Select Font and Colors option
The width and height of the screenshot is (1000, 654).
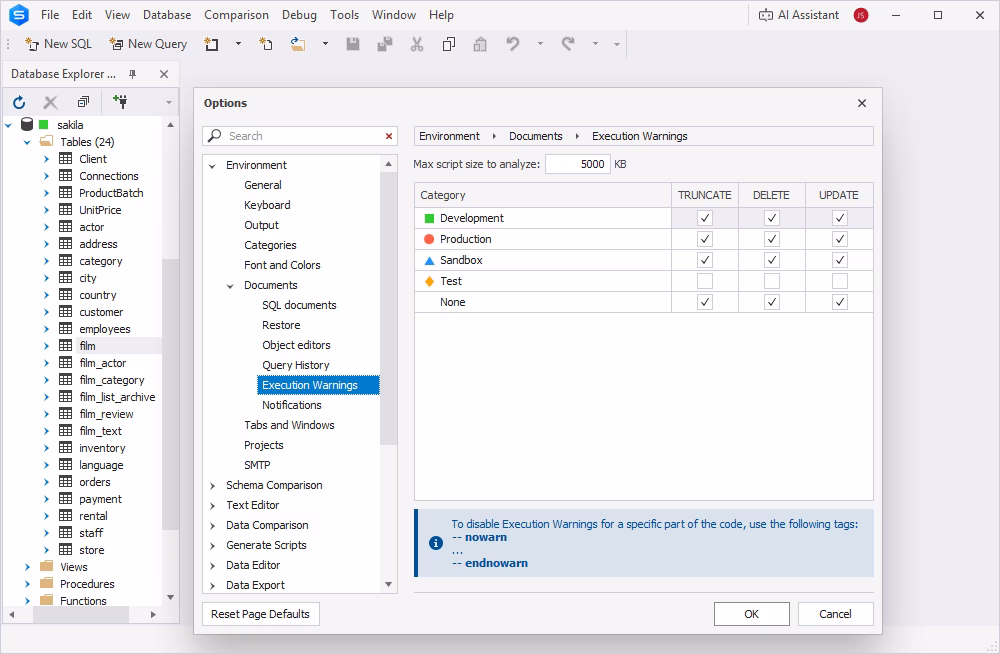[x=282, y=265]
